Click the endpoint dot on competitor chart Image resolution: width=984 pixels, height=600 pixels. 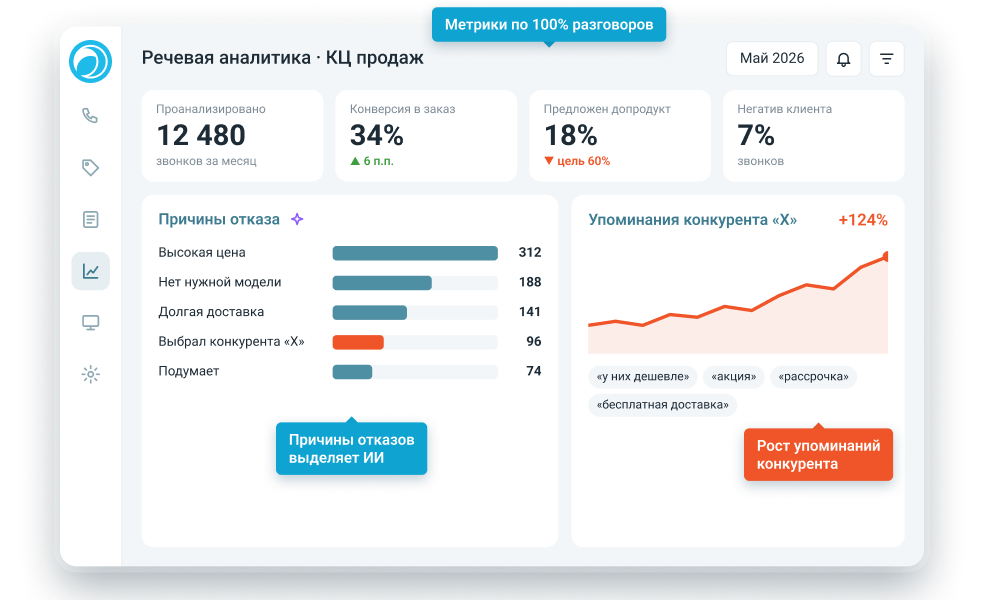(x=885, y=256)
